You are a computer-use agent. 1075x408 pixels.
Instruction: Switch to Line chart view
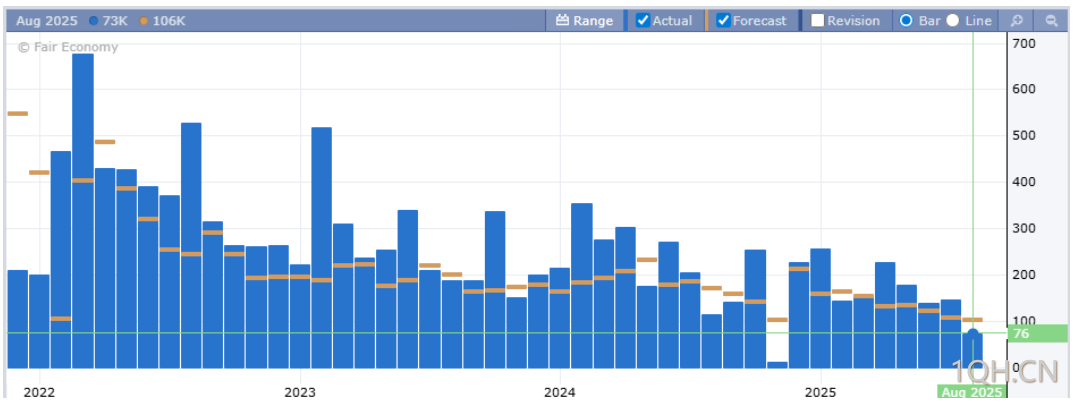pyautogui.click(x=953, y=20)
